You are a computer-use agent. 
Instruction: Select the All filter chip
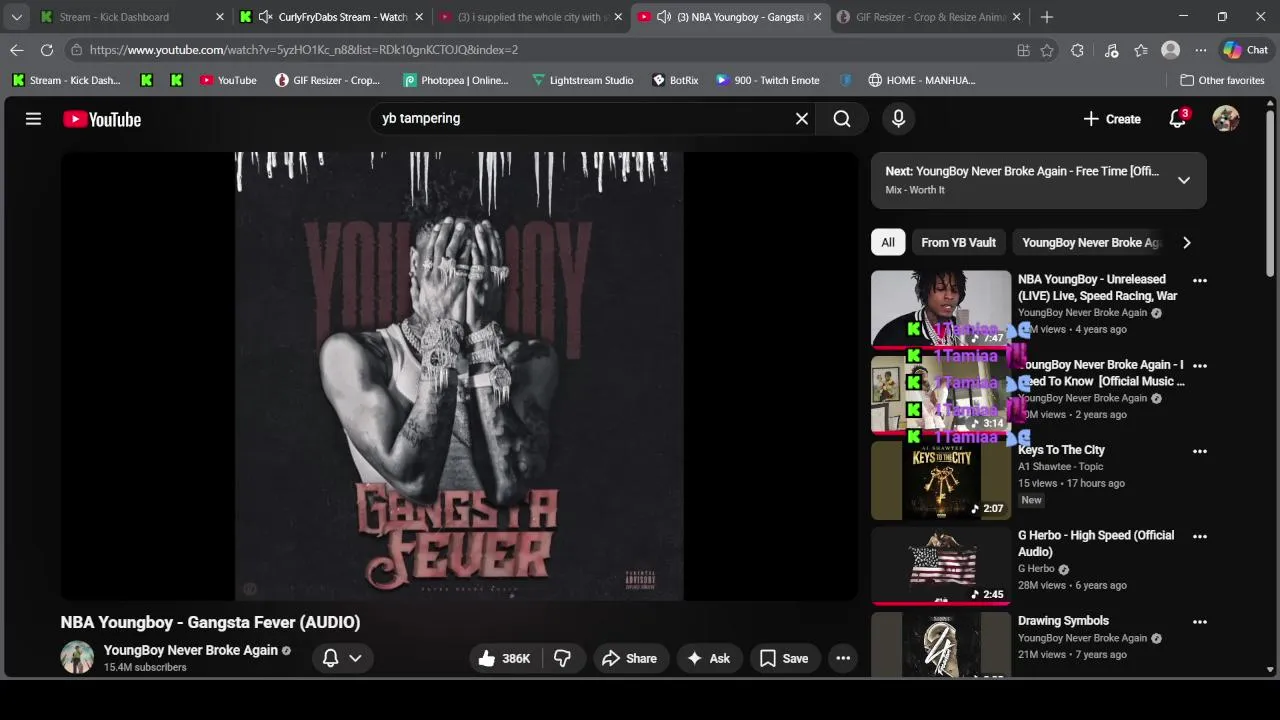coord(888,243)
